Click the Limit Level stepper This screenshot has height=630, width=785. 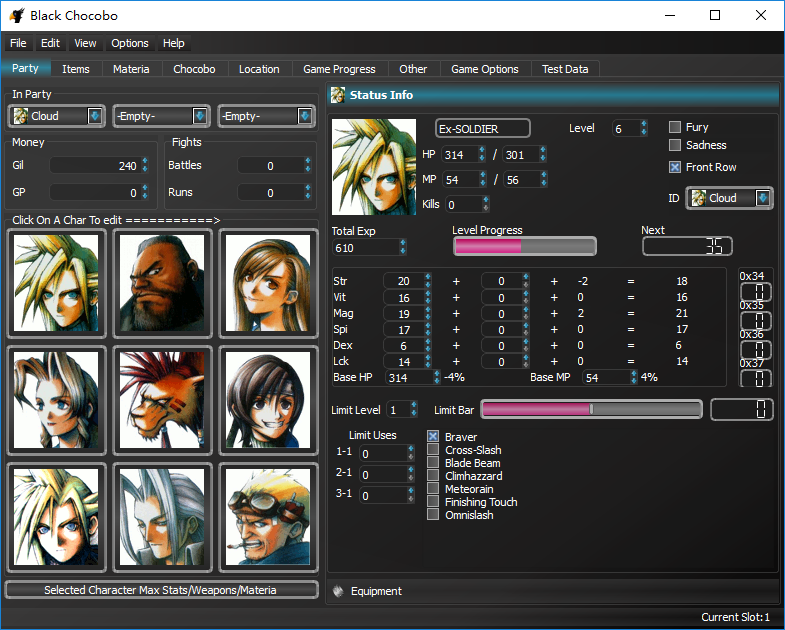point(414,410)
